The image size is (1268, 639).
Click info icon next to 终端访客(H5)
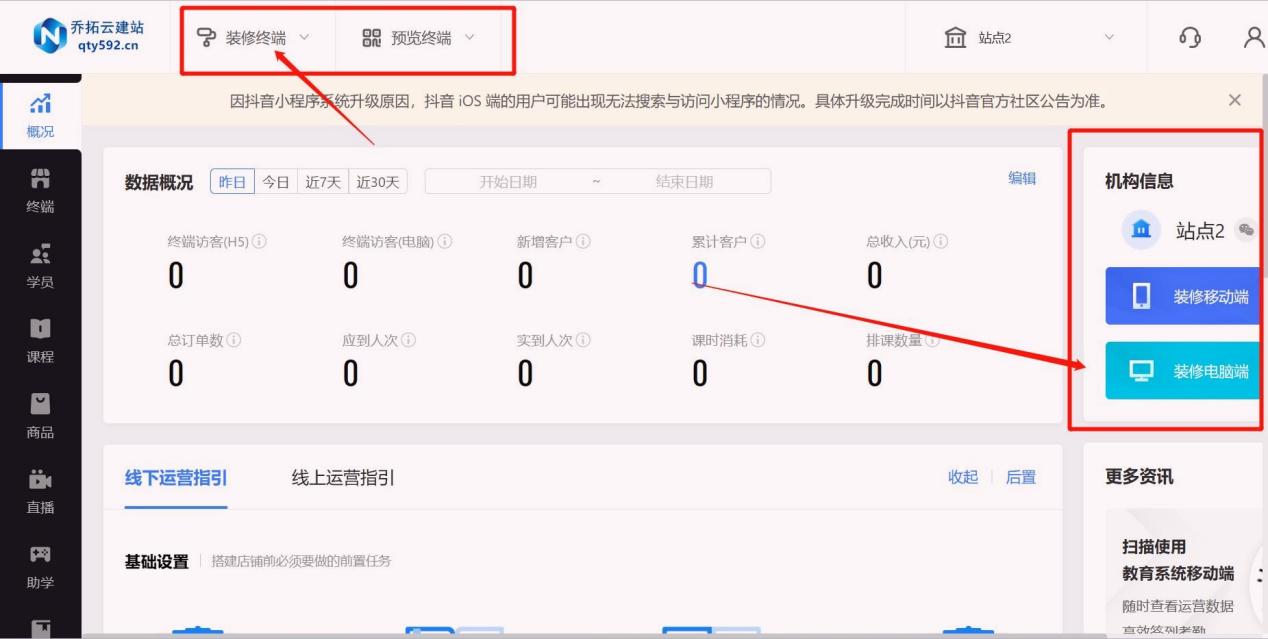pyautogui.click(x=259, y=242)
